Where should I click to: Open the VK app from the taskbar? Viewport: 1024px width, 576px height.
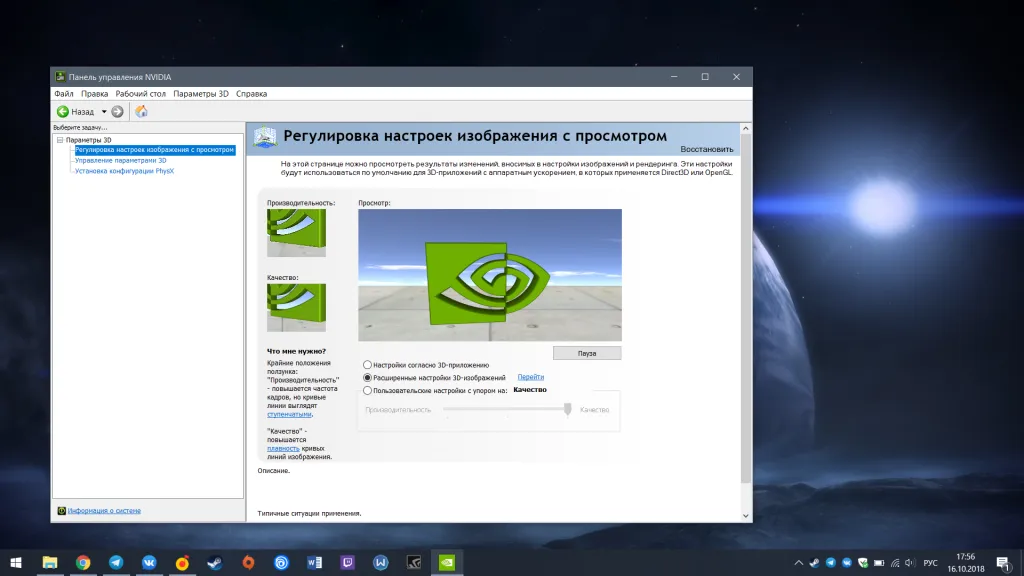click(147, 562)
